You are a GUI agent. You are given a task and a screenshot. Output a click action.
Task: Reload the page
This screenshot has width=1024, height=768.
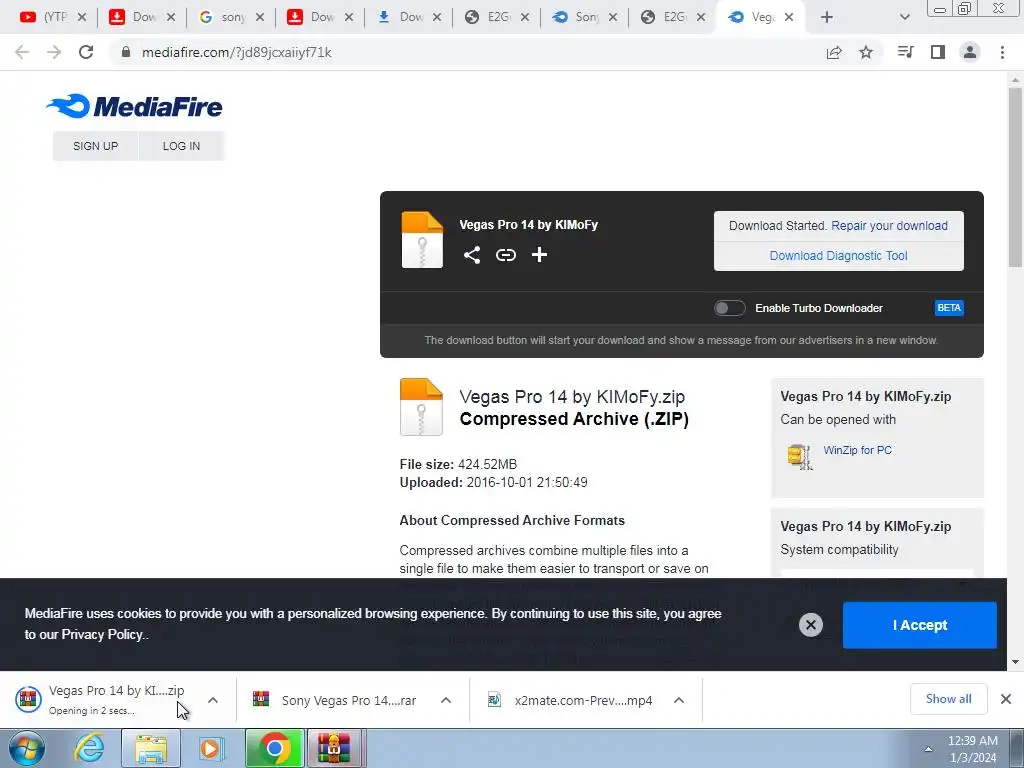click(x=86, y=52)
